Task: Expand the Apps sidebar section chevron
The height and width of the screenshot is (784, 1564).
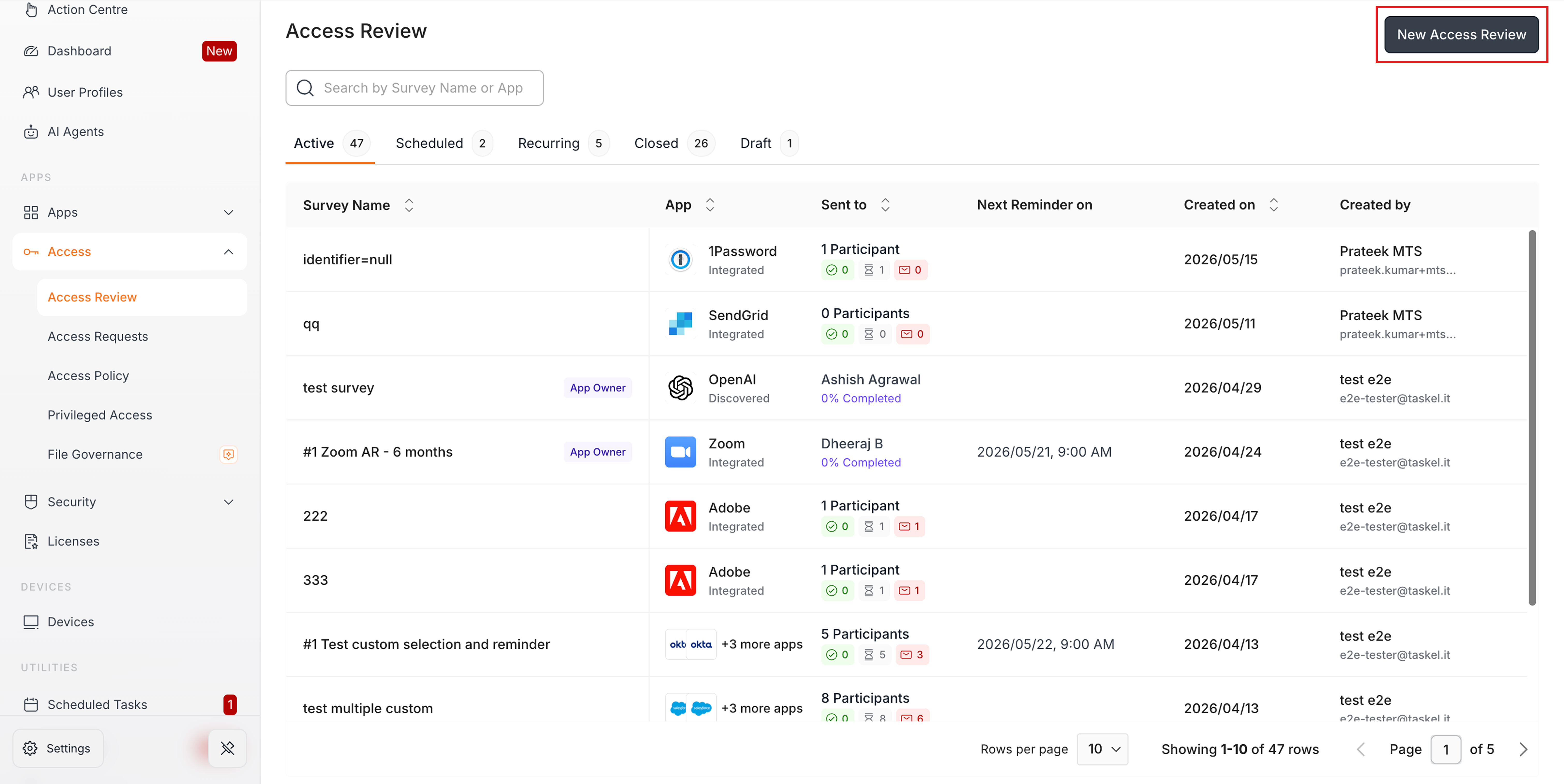Action: click(228, 212)
